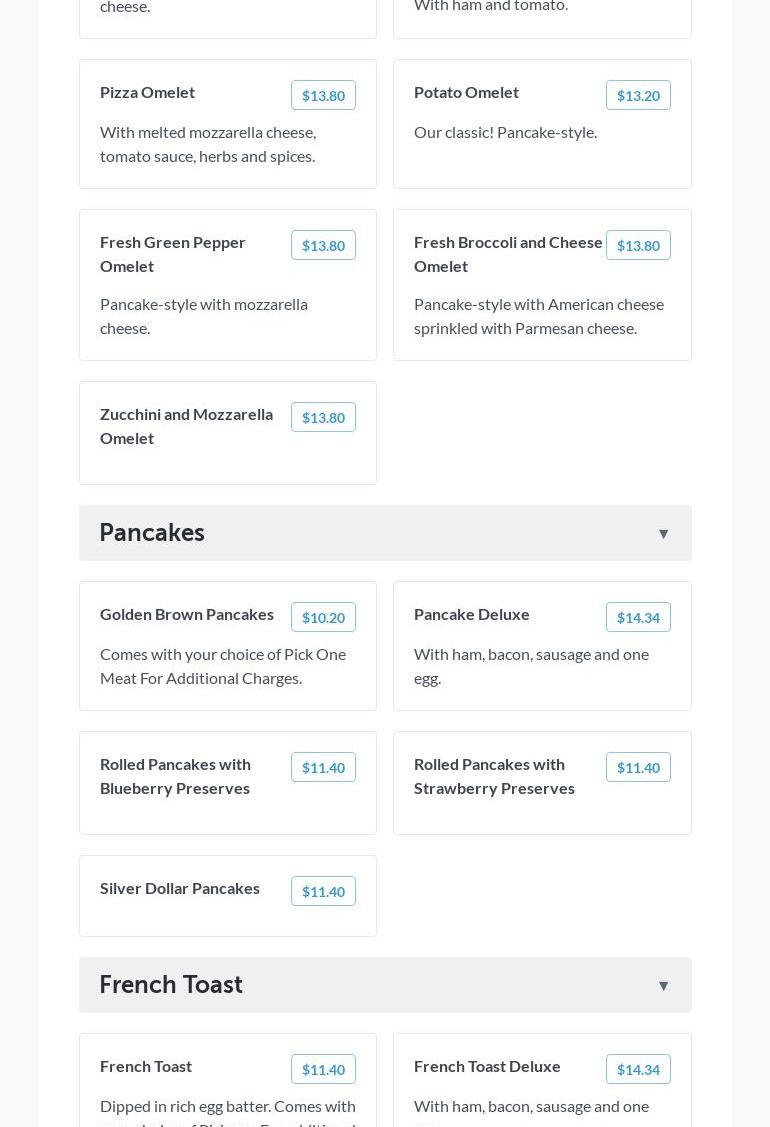Click Fresh Broccoli and Cheese Omelet price

(637, 246)
